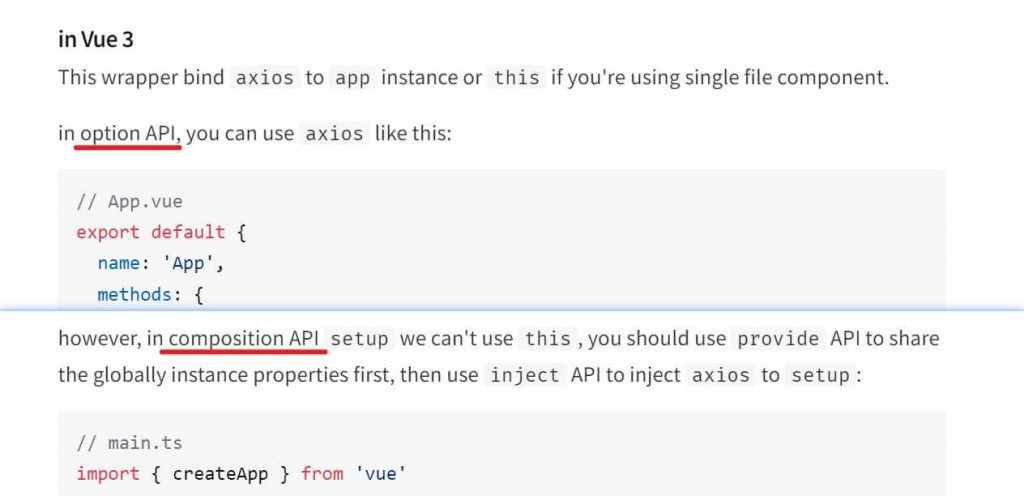
Task: Click the '// App.vue' comment line
Action: [x=129, y=202]
